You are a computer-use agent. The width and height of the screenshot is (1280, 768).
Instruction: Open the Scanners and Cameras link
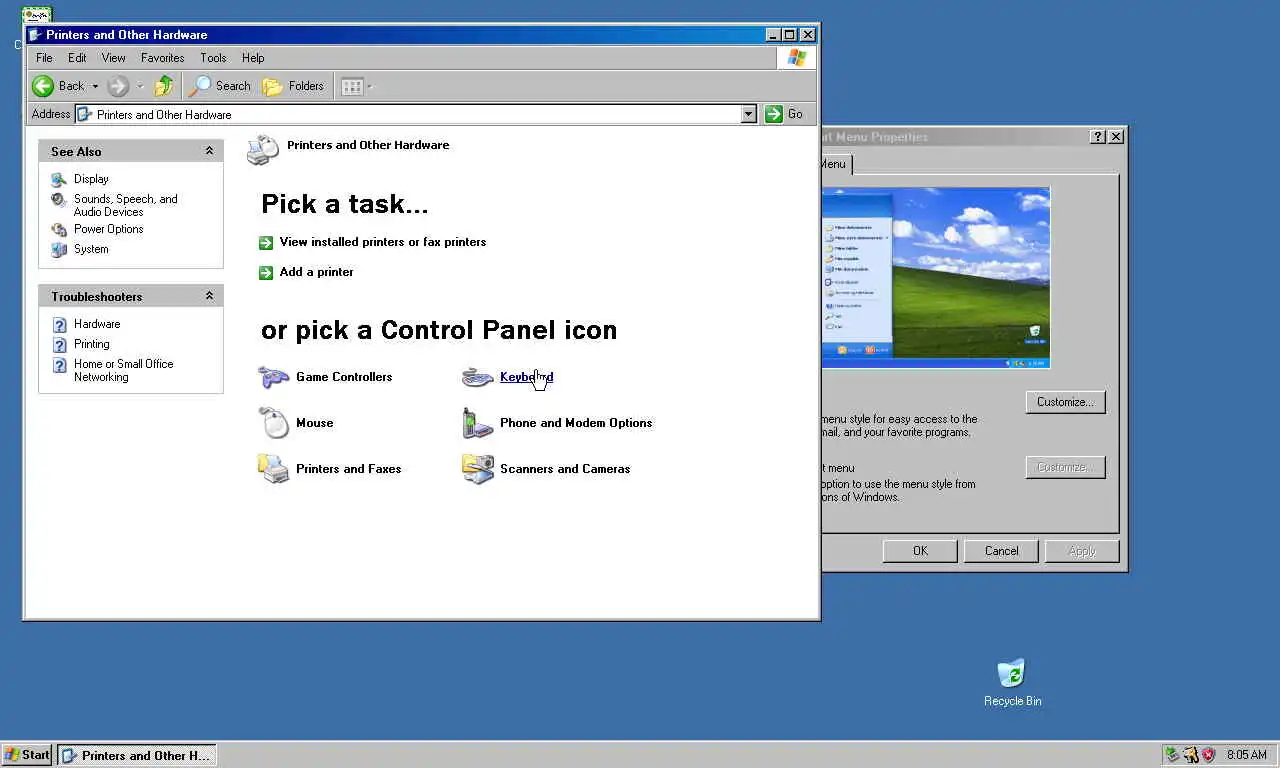point(565,469)
